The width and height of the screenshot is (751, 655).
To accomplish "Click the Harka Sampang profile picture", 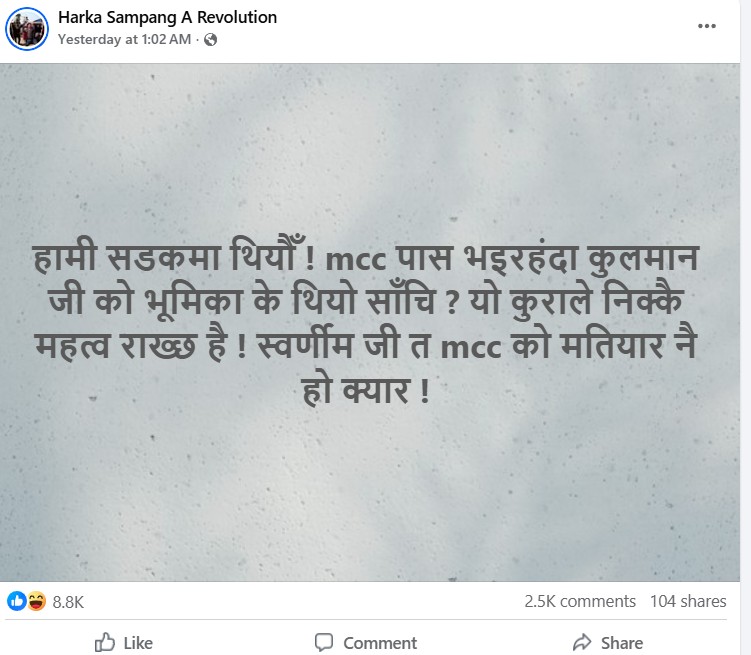I will click(x=27, y=29).
